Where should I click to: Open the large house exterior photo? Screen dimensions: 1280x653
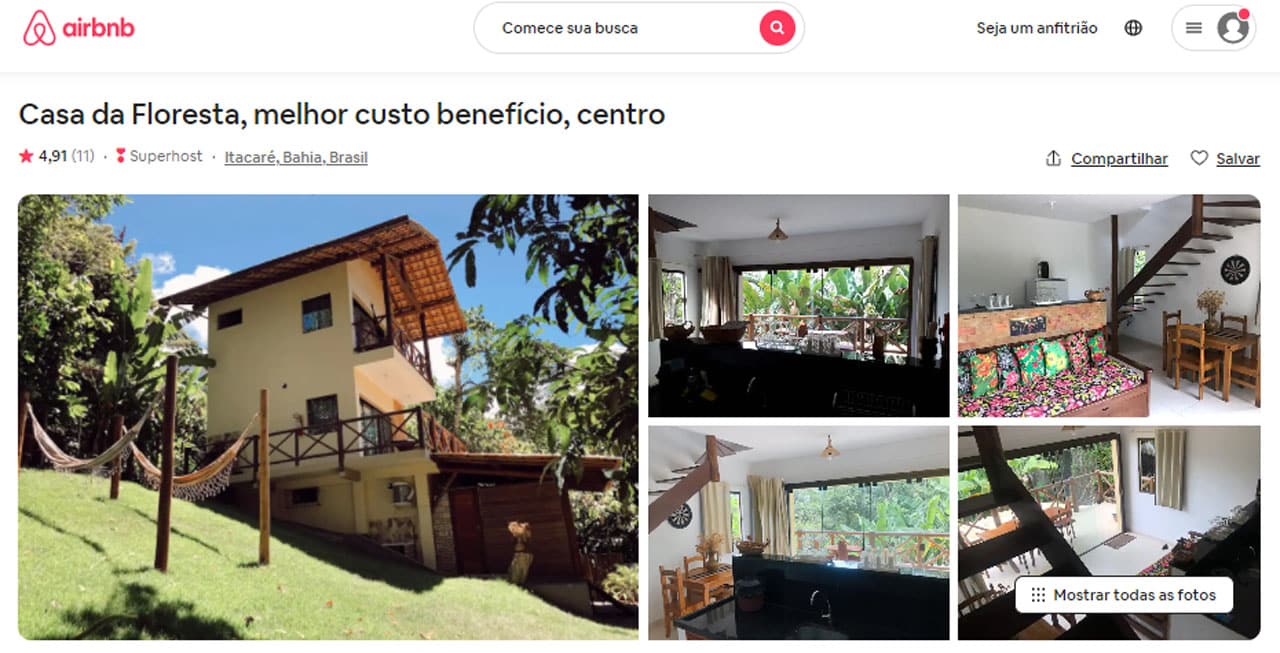(328, 417)
